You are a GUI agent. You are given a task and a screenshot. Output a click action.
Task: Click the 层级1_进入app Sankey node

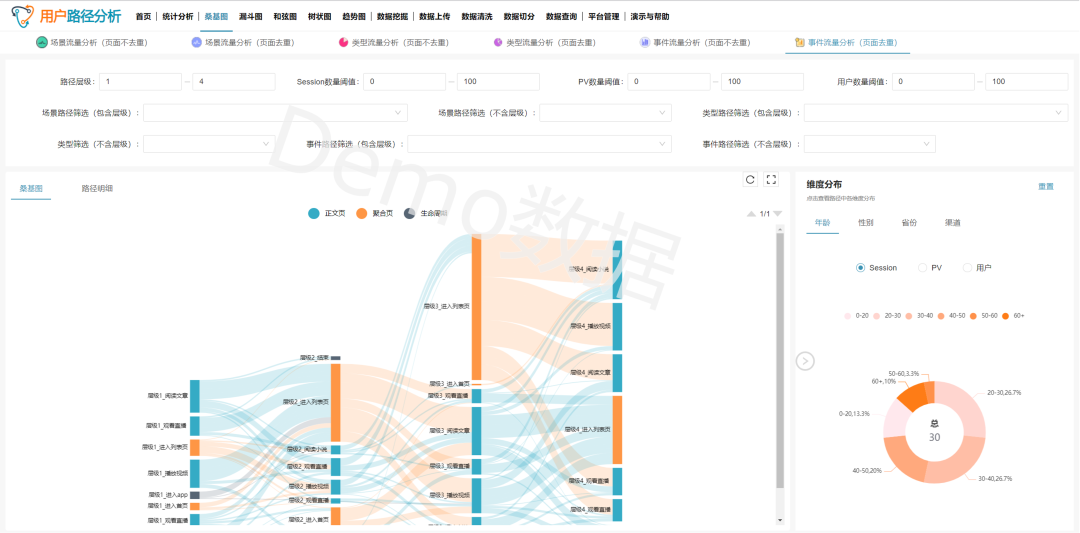coord(194,495)
